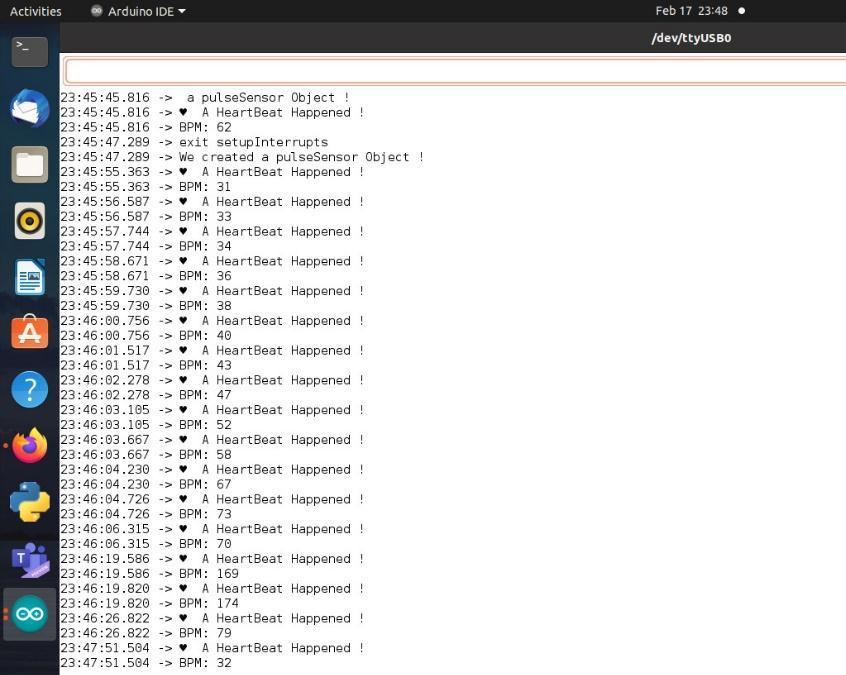Open the Python dock icon
Screen dimensions: 846x675
point(30,502)
